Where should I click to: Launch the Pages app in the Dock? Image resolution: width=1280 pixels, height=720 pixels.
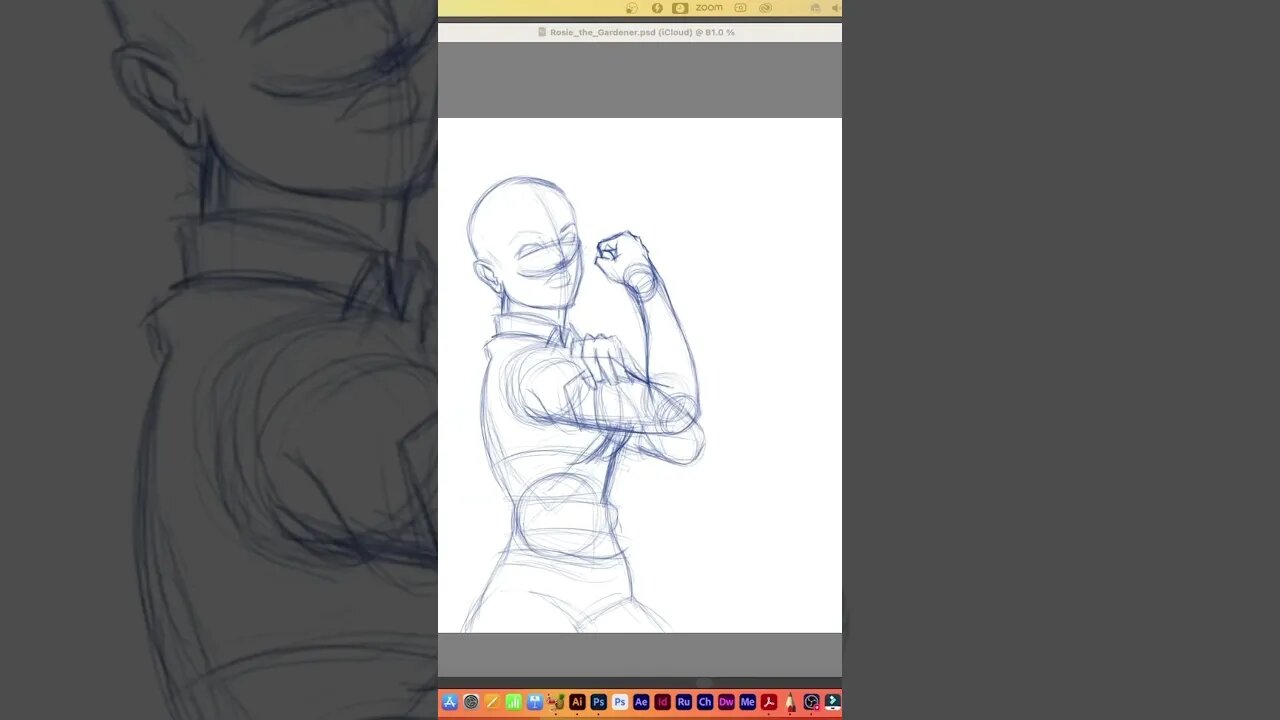tap(492, 702)
